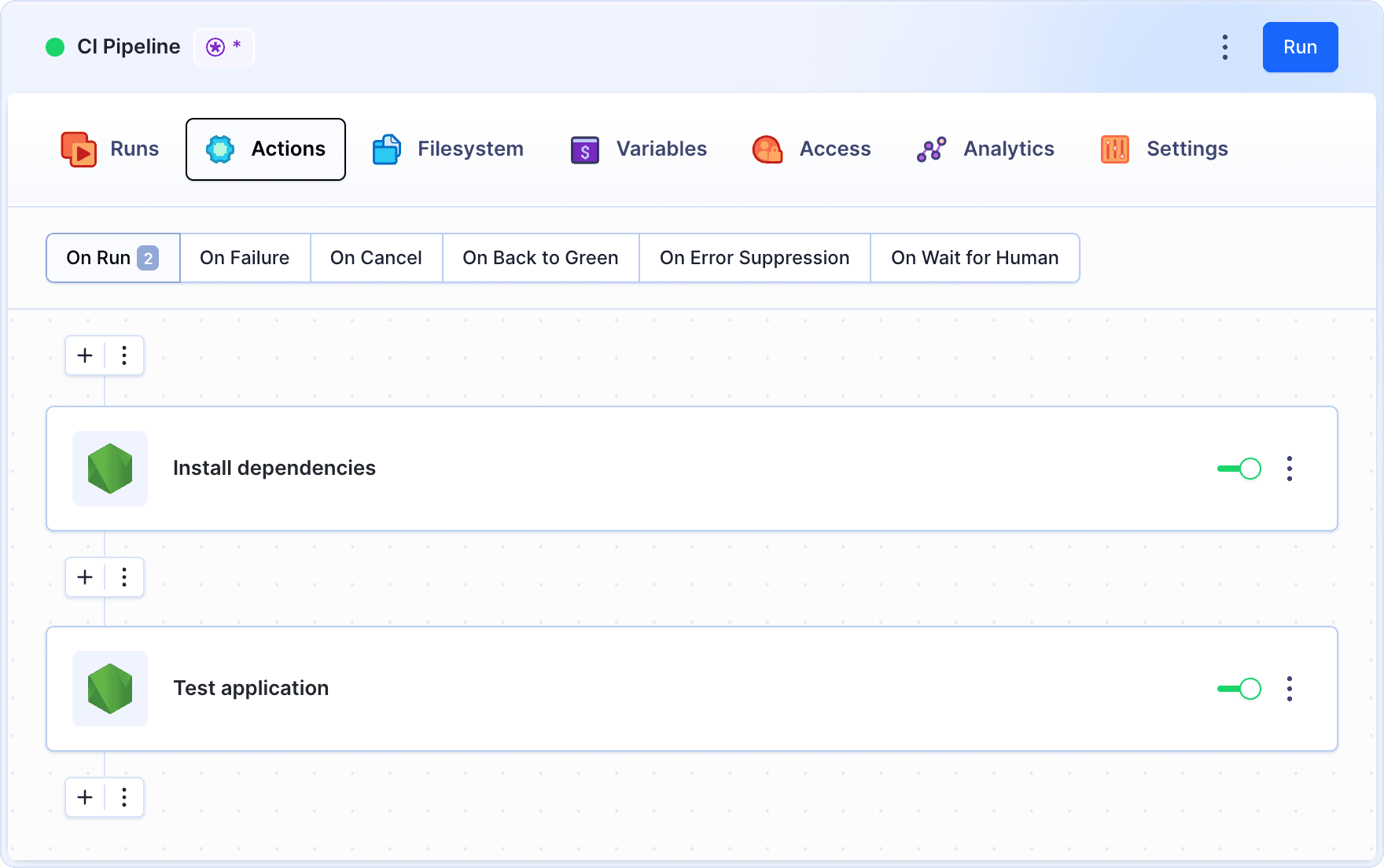The image size is (1384, 868).
Task: Click the green pipeline status dot
Action: click(55, 47)
